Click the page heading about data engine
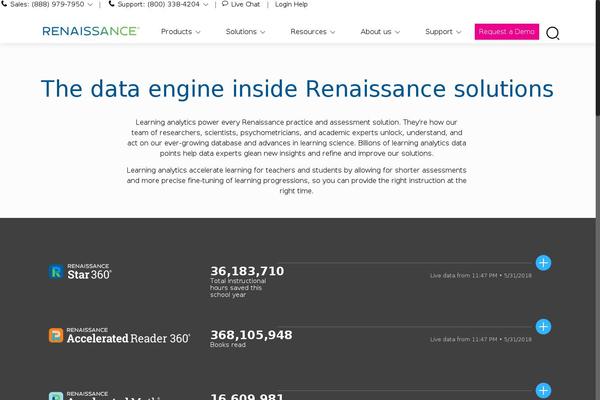Viewport: 600px width, 400px height. click(x=297, y=89)
